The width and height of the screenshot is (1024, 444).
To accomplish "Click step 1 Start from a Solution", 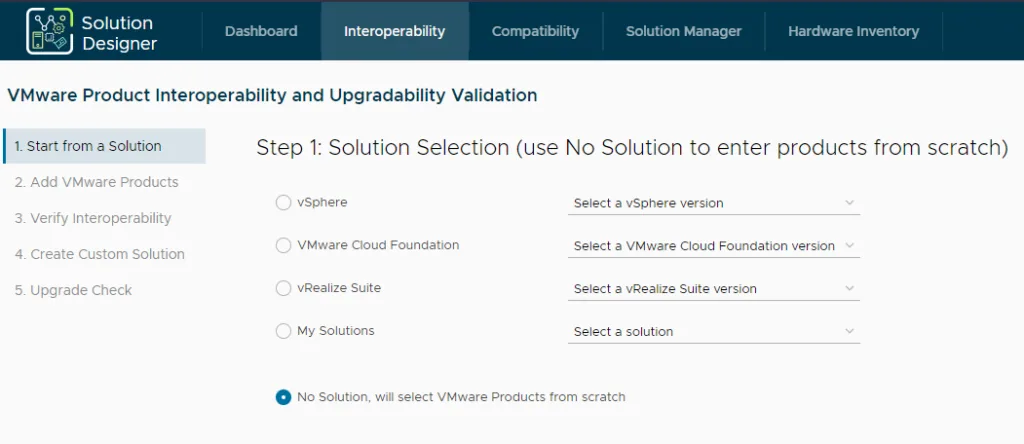I will [x=104, y=146].
